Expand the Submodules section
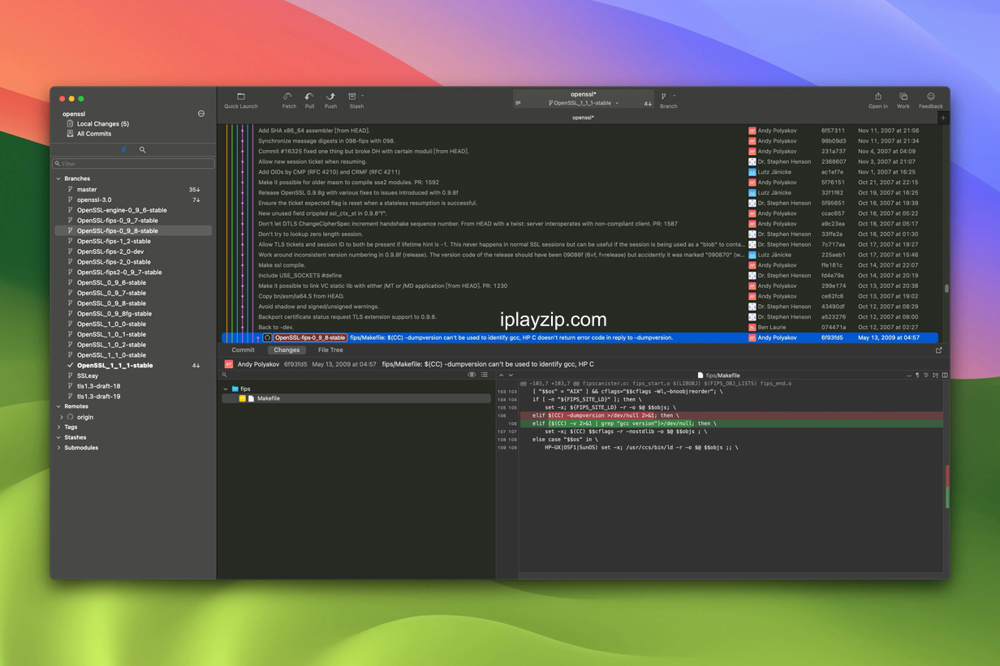The width and height of the screenshot is (1000, 666). click(x=59, y=448)
